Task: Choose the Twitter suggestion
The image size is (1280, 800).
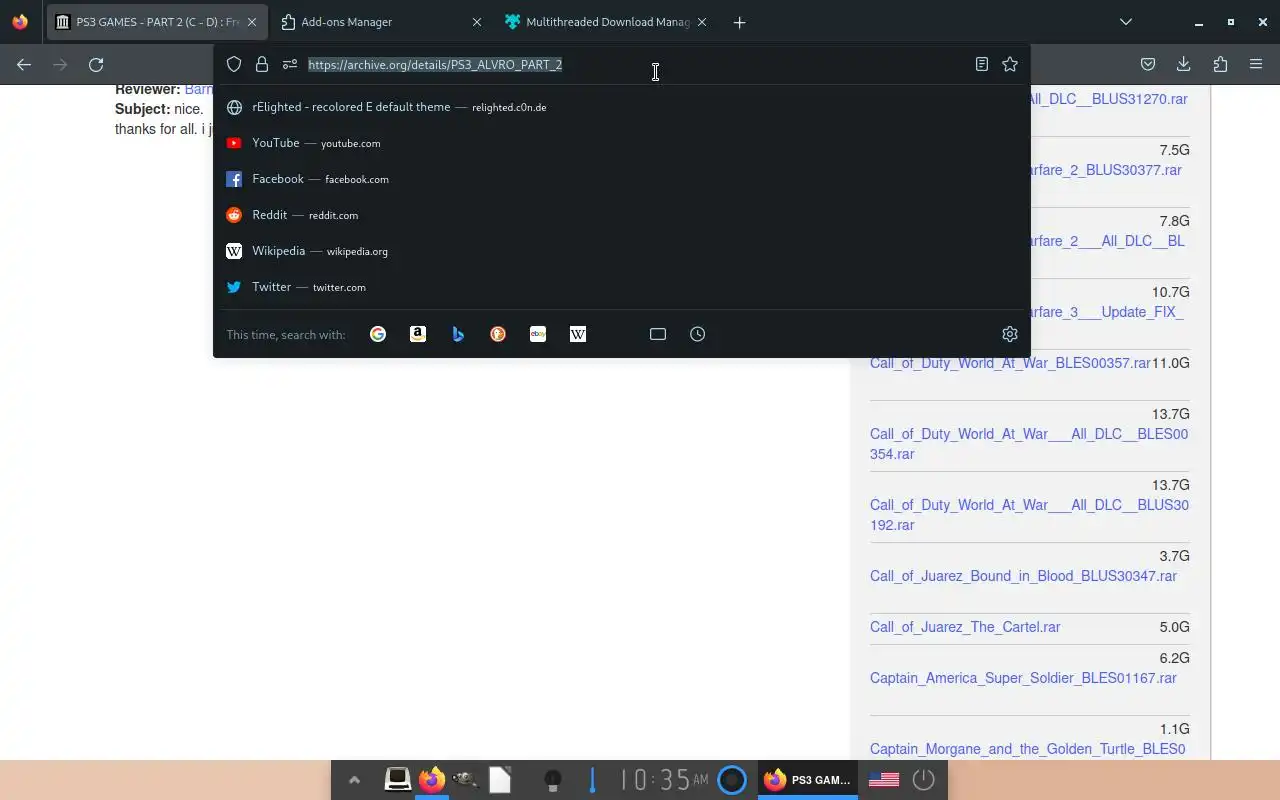Action: [621, 287]
